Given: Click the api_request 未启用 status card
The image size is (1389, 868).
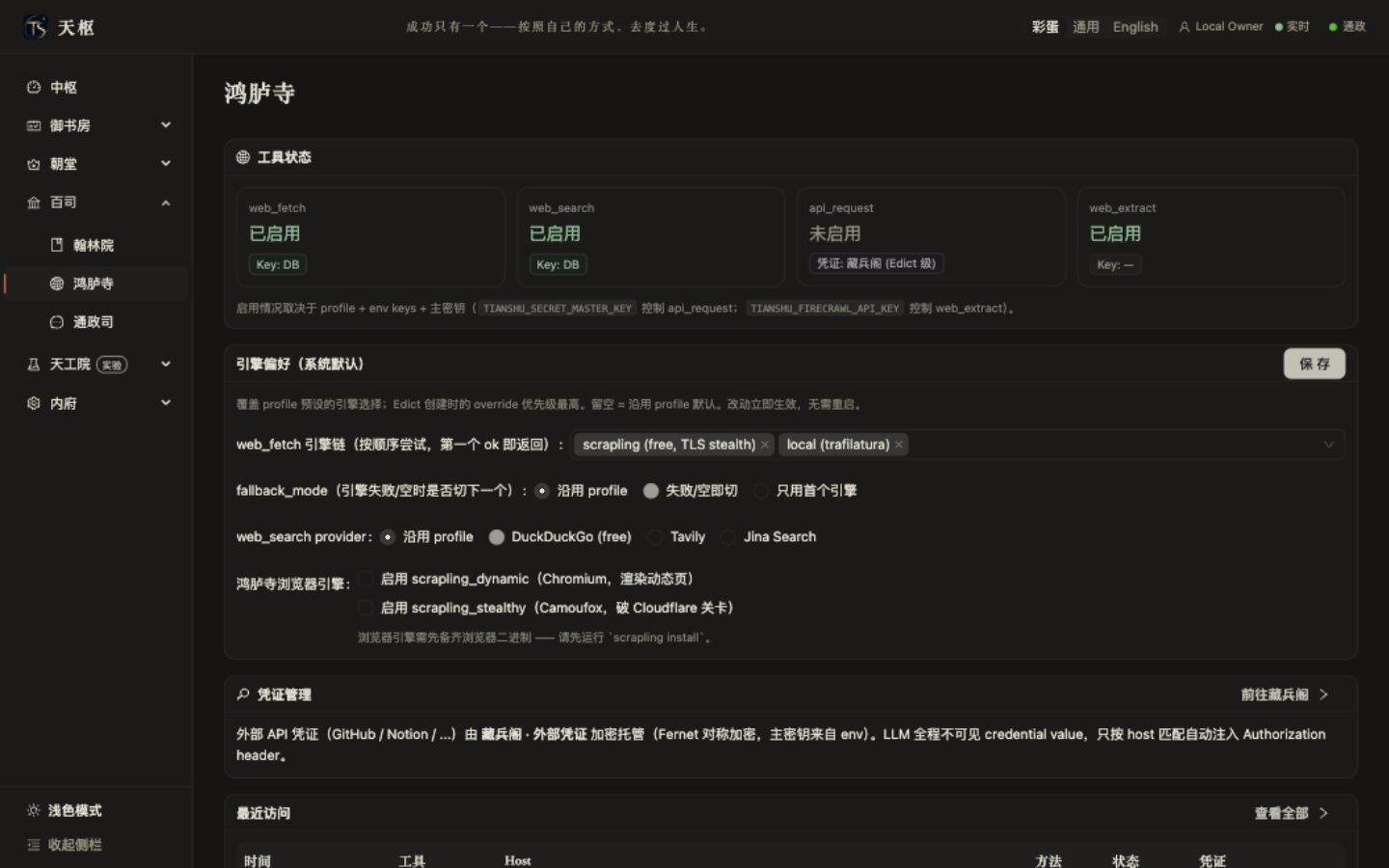Looking at the screenshot, I should click(931, 237).
